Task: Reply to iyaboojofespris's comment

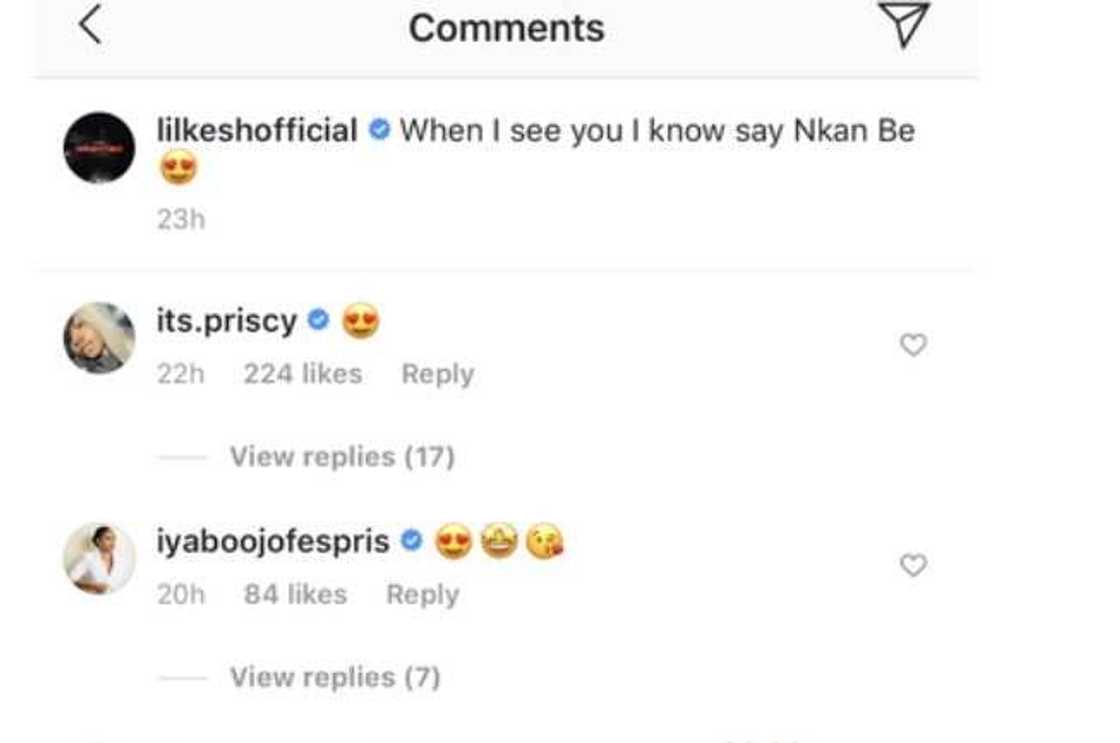Action: (x=424, y=594)
